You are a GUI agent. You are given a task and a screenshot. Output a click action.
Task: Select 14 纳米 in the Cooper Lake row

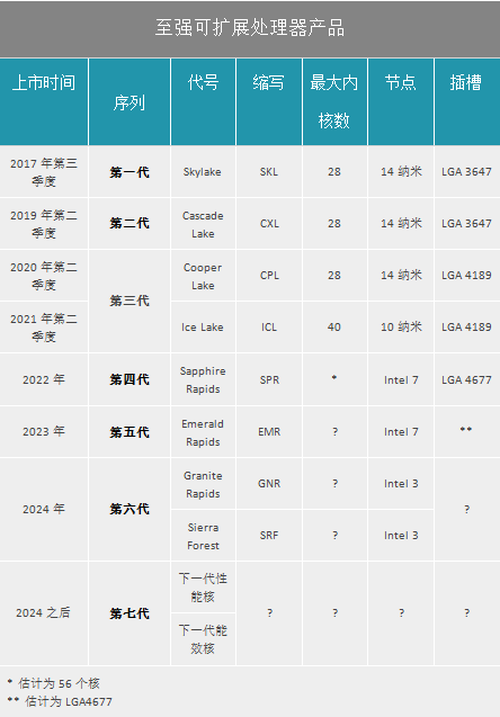coord(401,275)
